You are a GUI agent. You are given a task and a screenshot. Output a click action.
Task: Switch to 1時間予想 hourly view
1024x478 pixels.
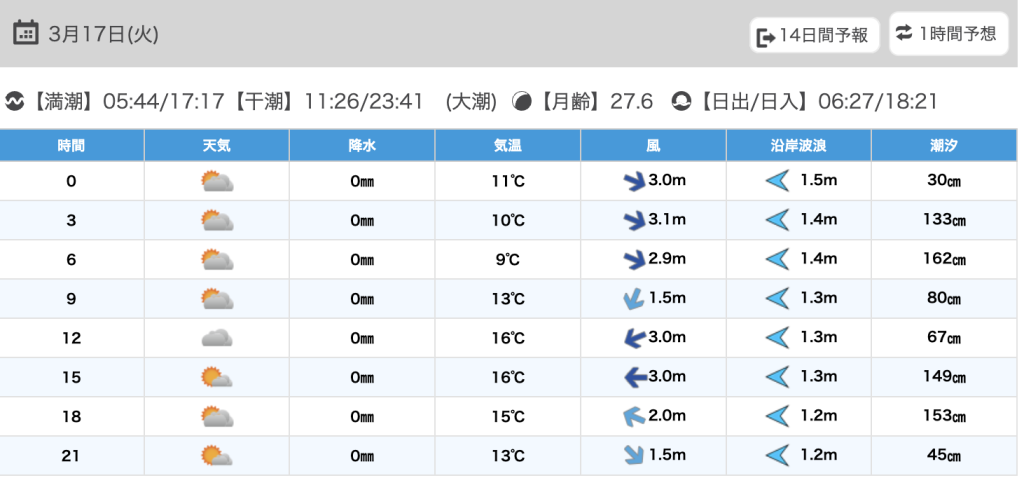tap(947, 34)
